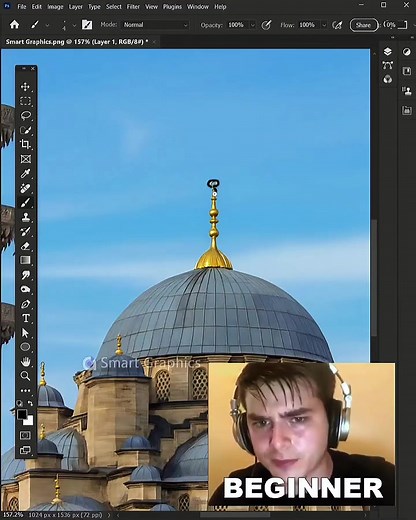This screenshot has width=416, height=520.
Task: Select the Frame tool
Action: (x=25, y=159)
